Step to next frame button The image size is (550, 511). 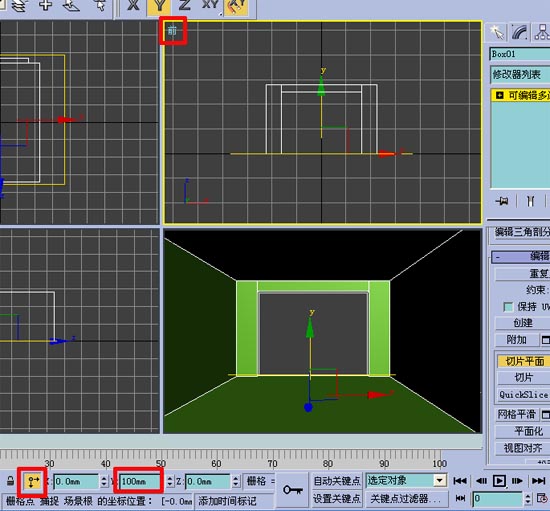pos(517,480)
